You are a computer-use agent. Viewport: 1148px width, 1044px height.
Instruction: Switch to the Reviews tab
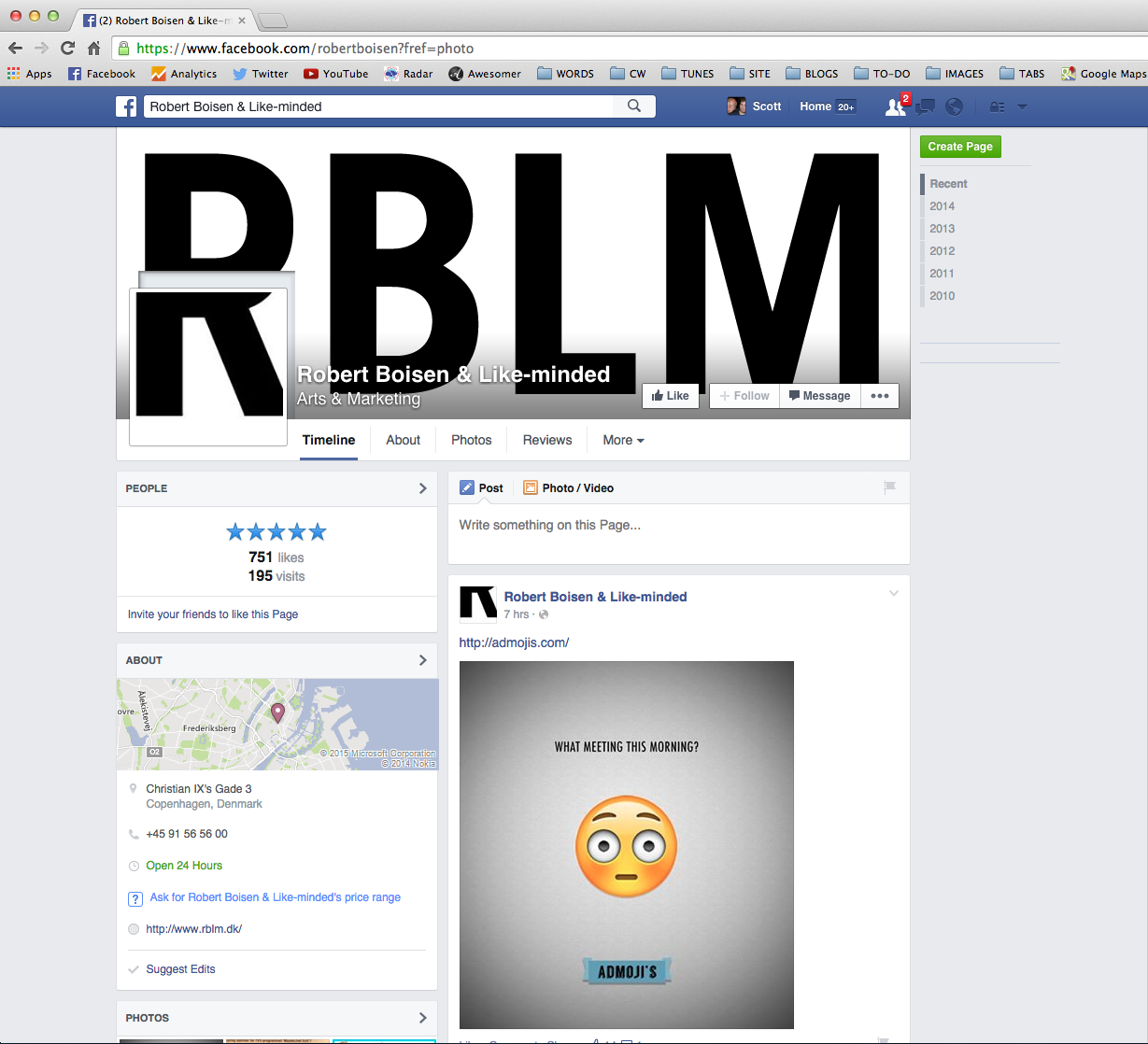(x=547, y=440)
